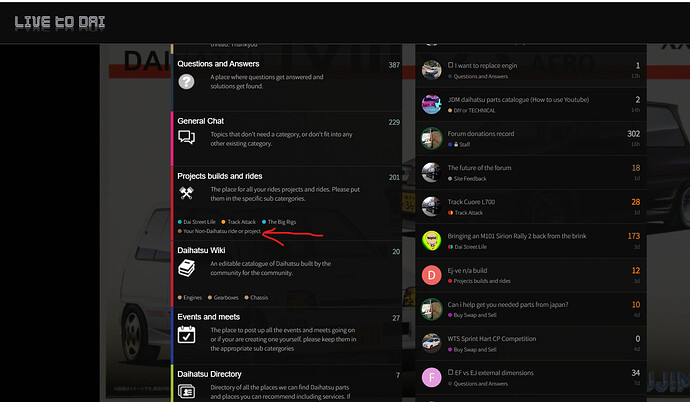The width and height of the screenshot is (690, 402).
Task: Click the Projects builds crossed-tools icon
Action: (x=186, y=193)
